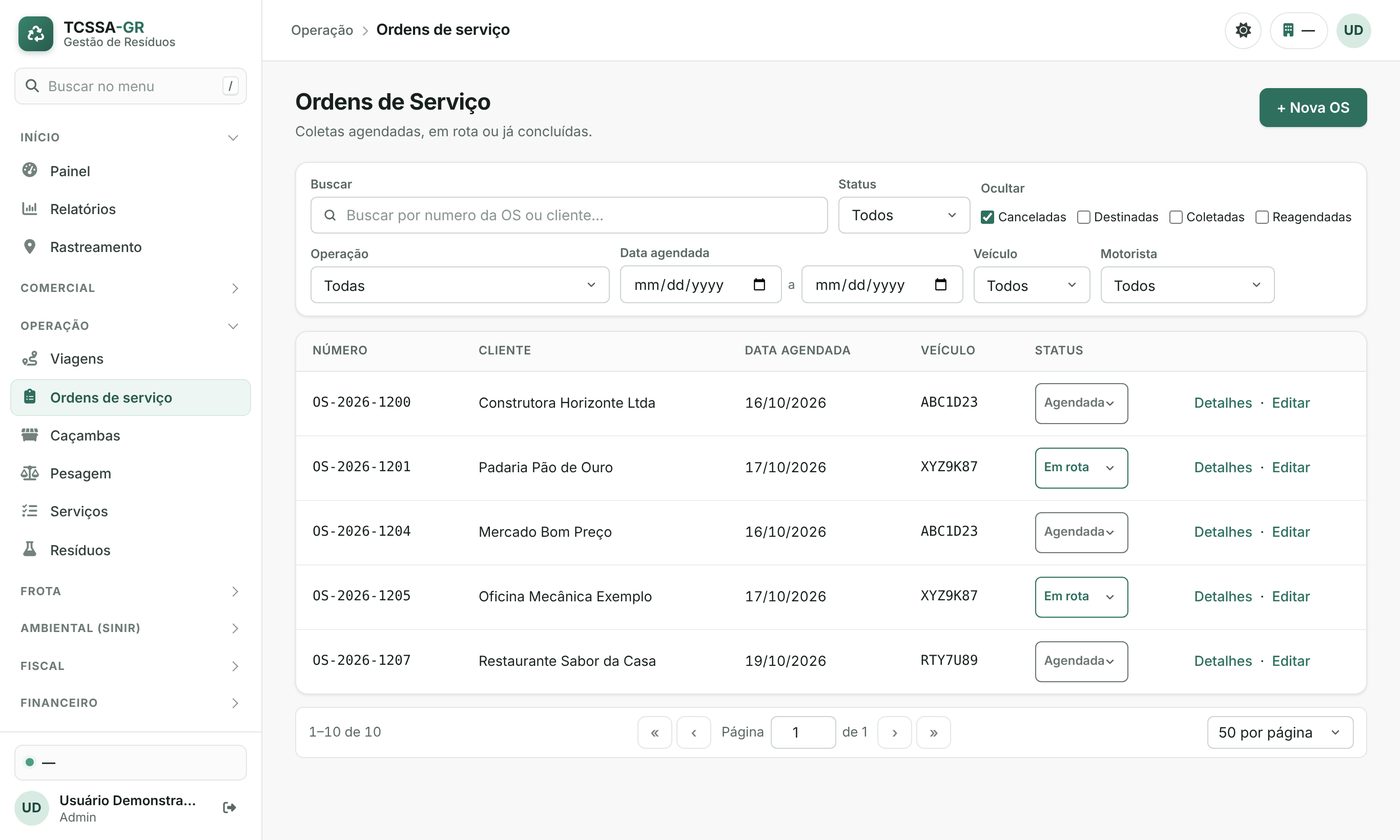Open the Status filter dropdown
Viewport: 1400px width, 840px height.
[x=904, y=215]
